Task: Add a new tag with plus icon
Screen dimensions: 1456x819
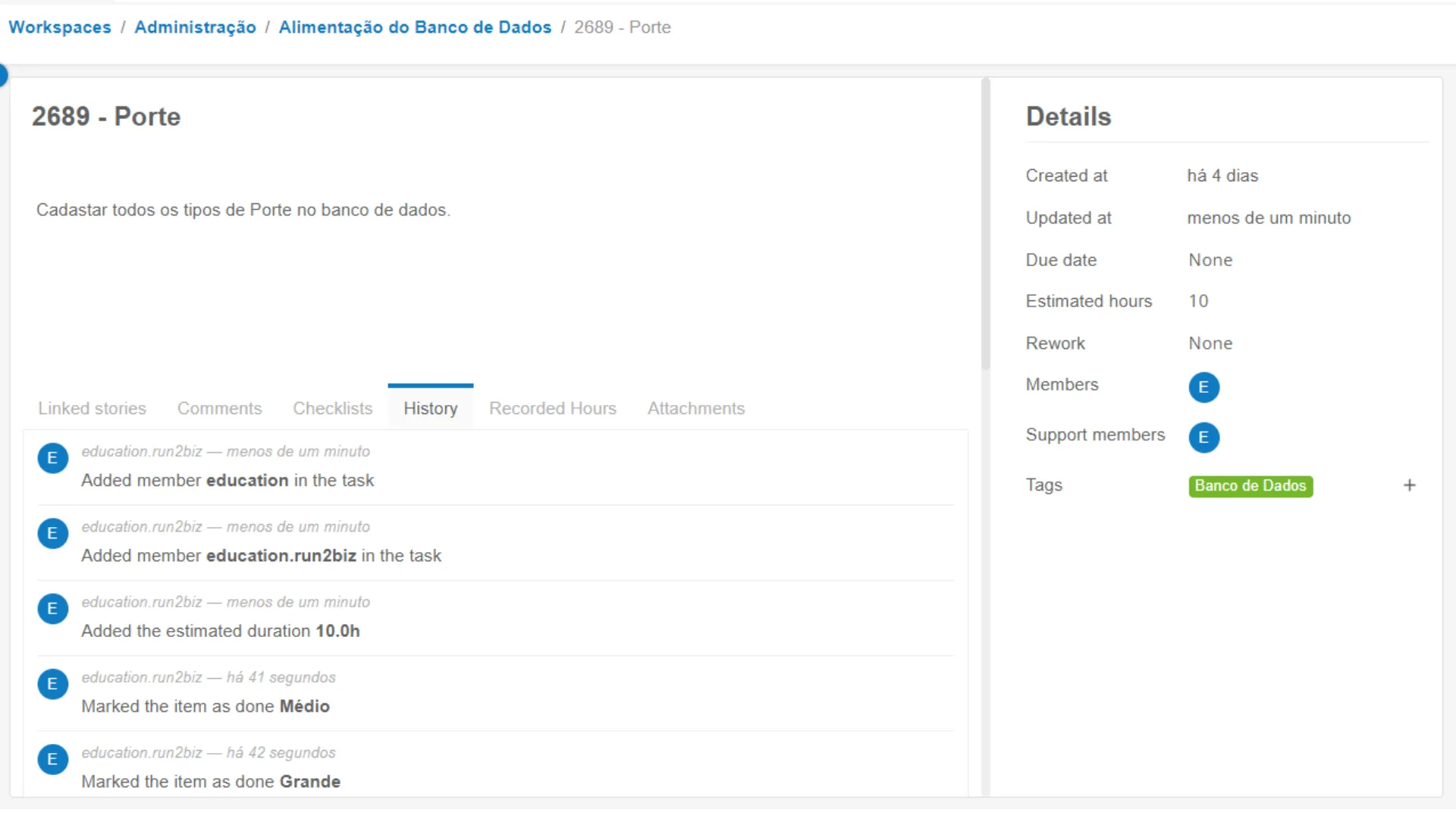Action: pyautogui.click(x=1409, y=485)
